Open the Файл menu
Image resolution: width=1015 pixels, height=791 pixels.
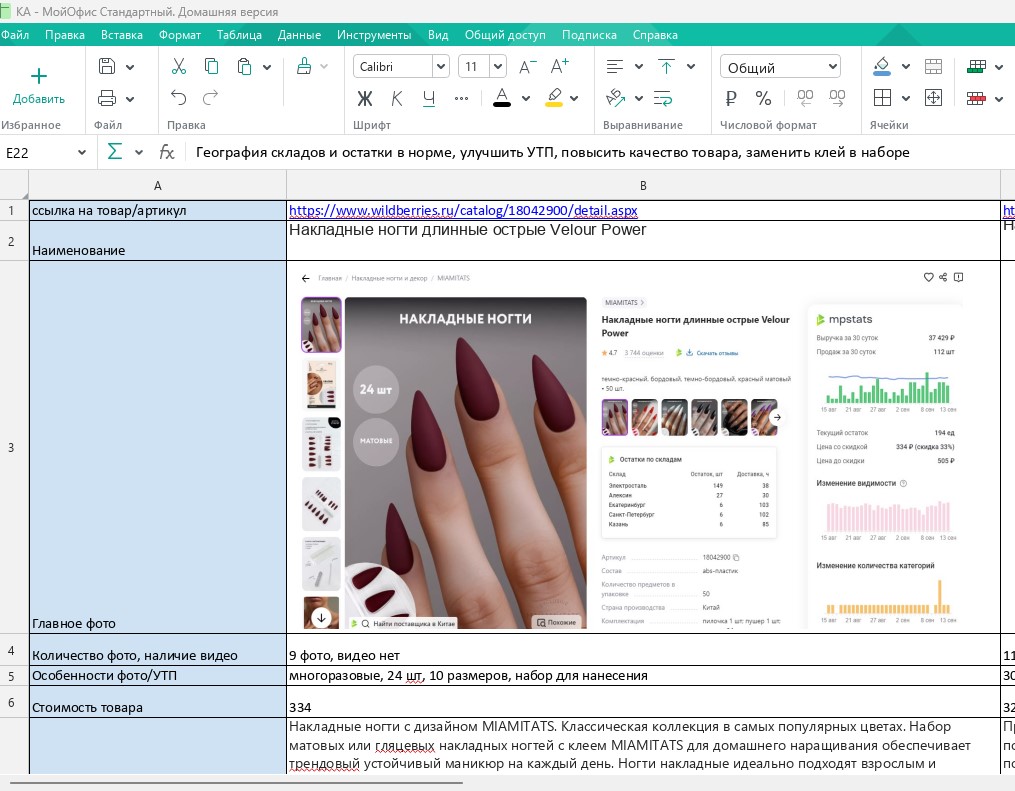(x=15, y=35)
